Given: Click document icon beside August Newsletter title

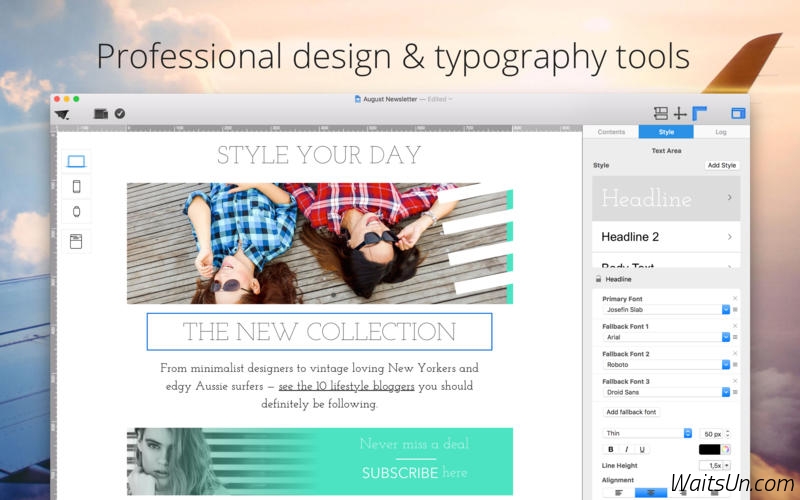Looking at the screenshot, I should pos(358,99).
